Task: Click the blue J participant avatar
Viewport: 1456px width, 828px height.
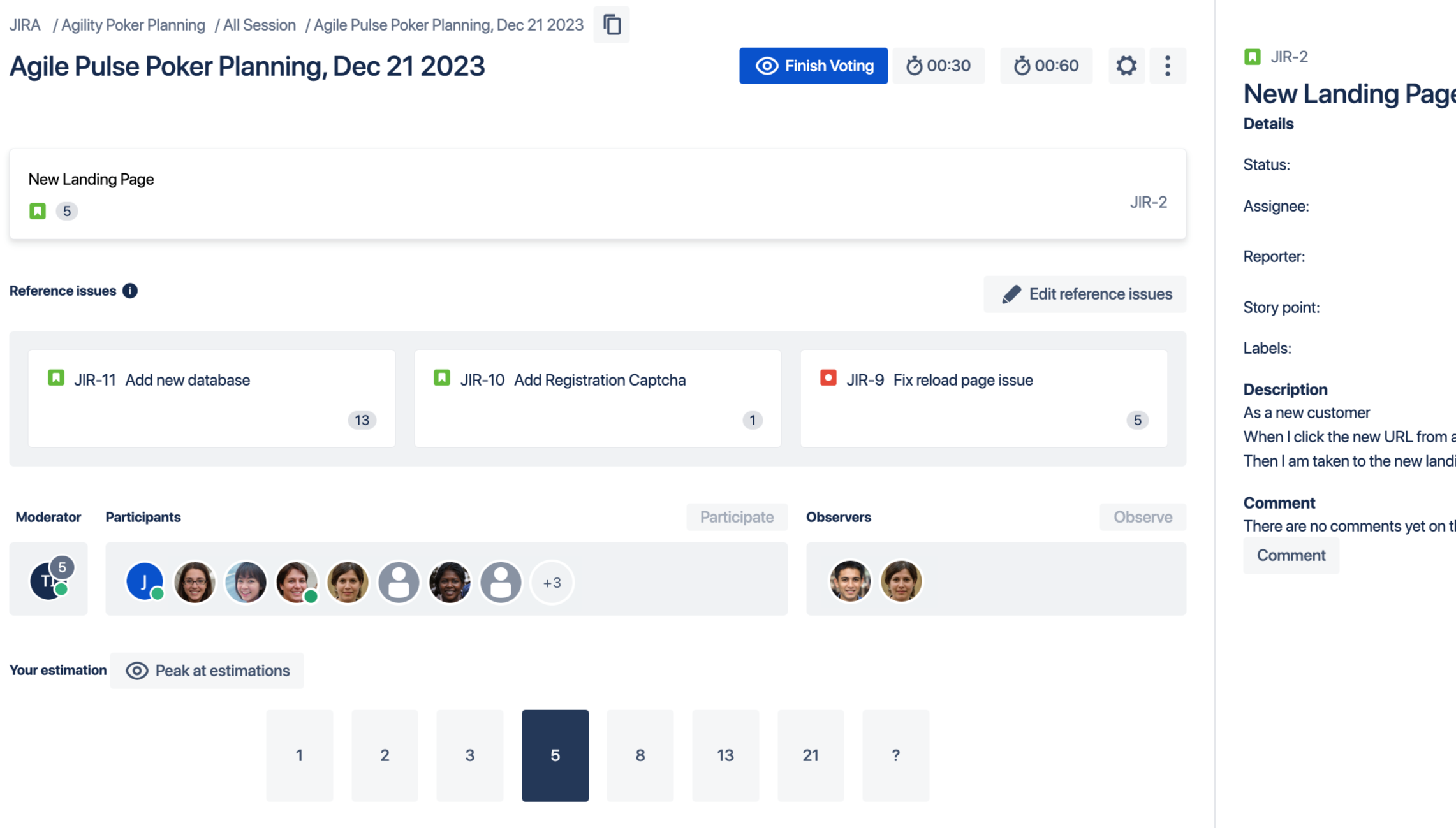Action: [144, 581]
